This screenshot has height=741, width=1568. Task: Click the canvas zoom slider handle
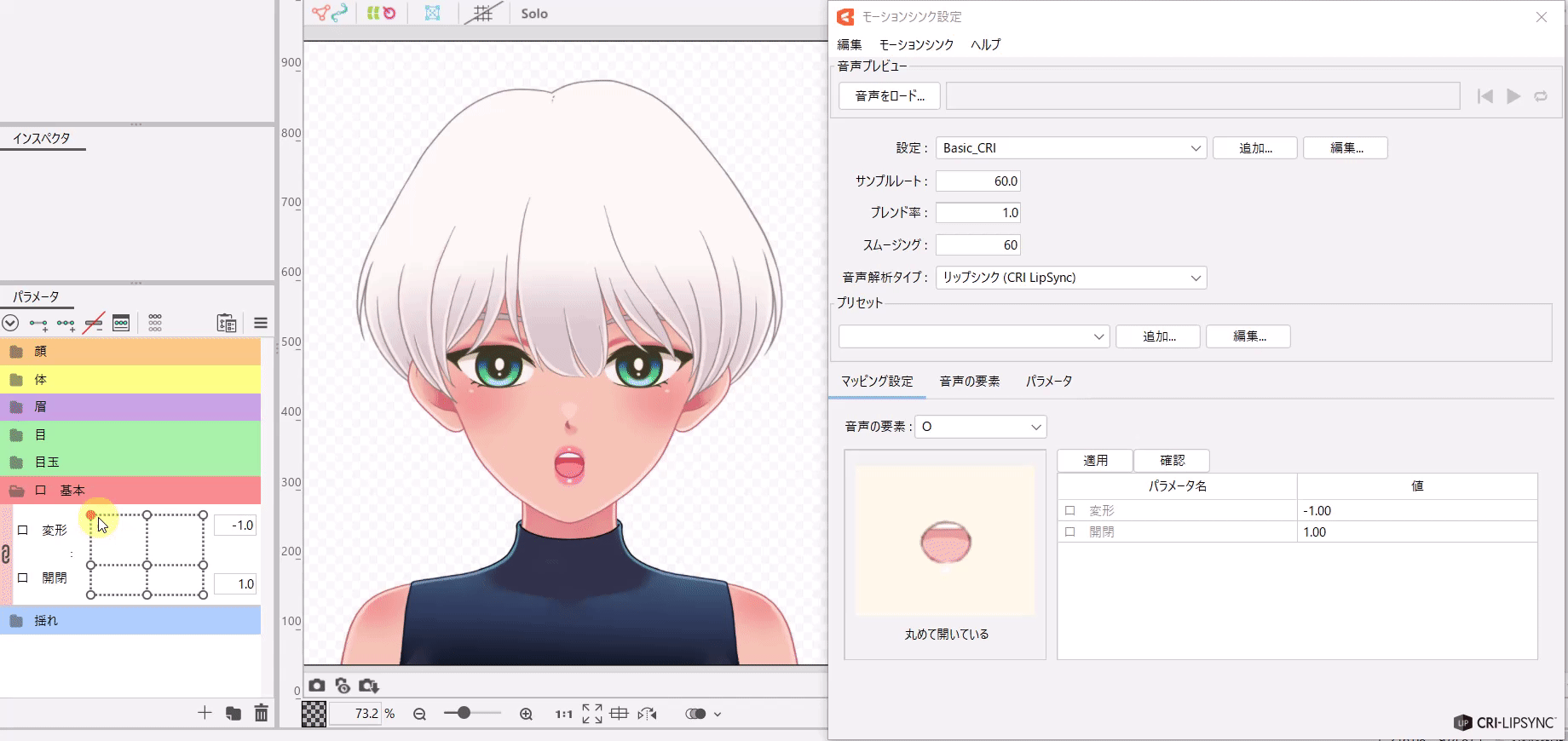464,713
